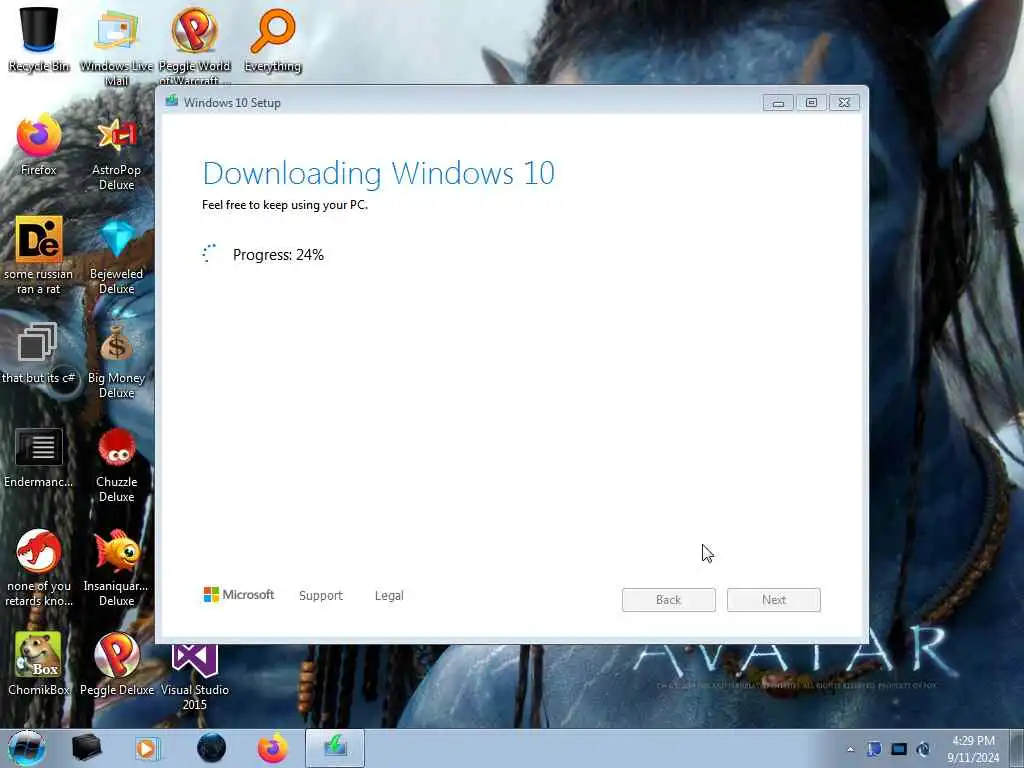Open the Windows Live Mail desktop icon

[x=116, y=44]
